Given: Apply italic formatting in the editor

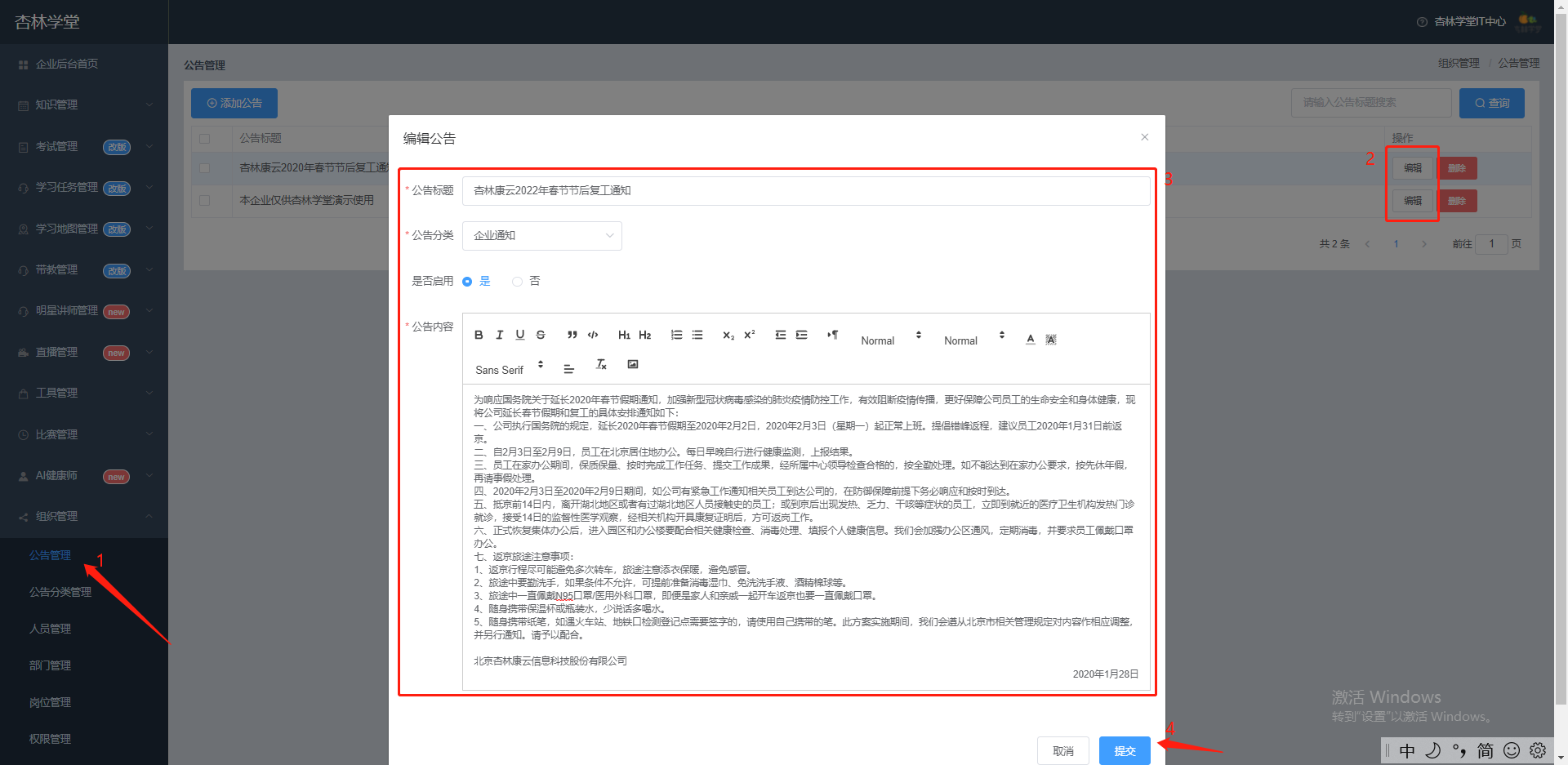Looking at the screenshot, I should pos(500,335).
